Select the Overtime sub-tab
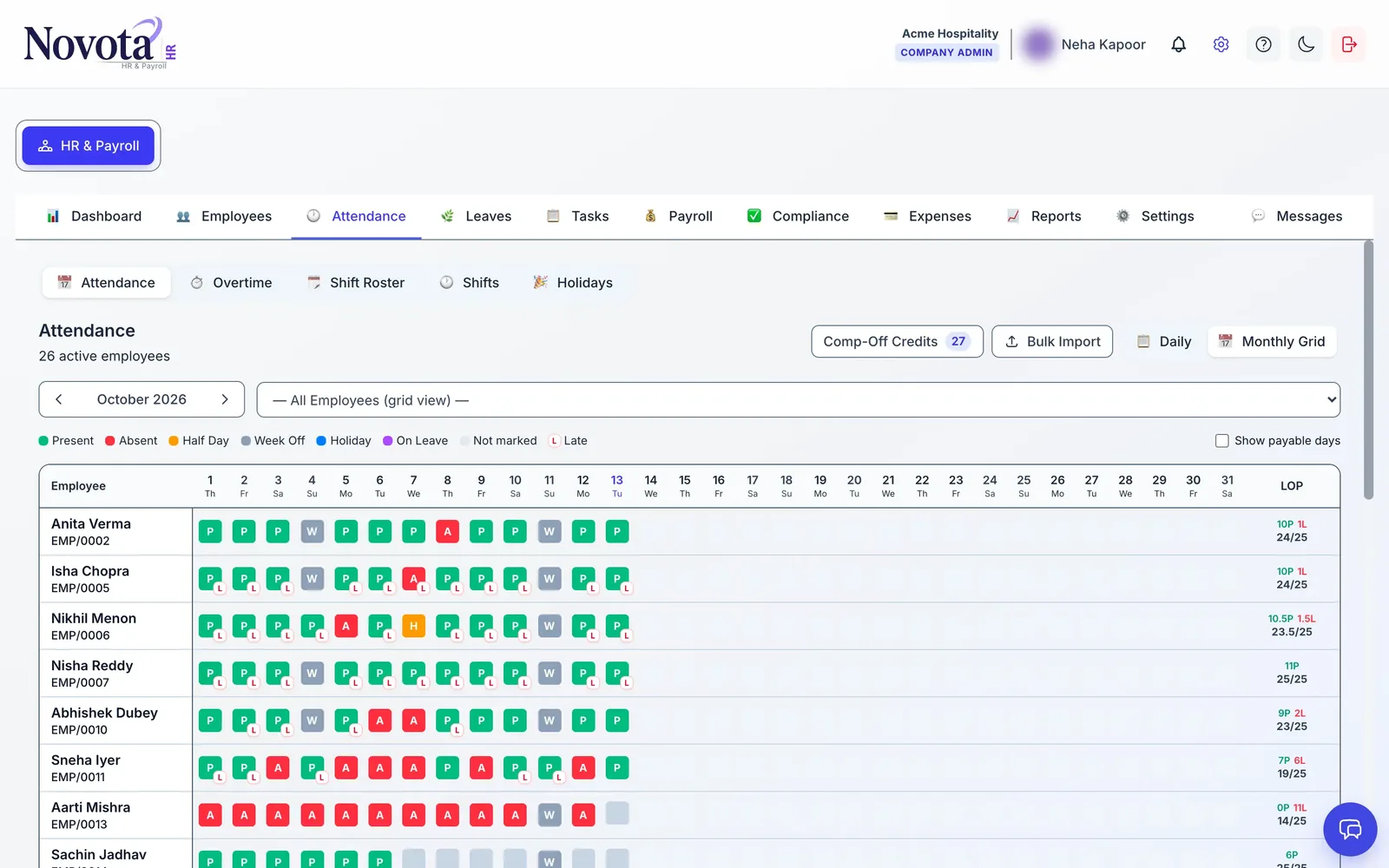1389x868 pixels. coord(231,283)
